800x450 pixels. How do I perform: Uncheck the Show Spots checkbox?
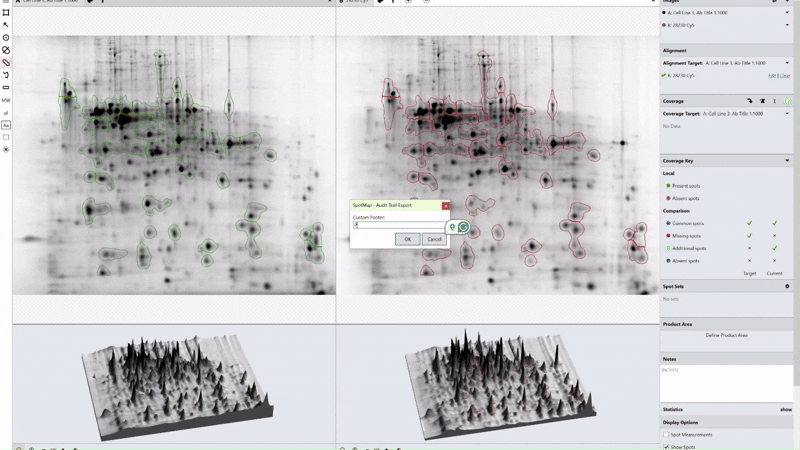667,447
